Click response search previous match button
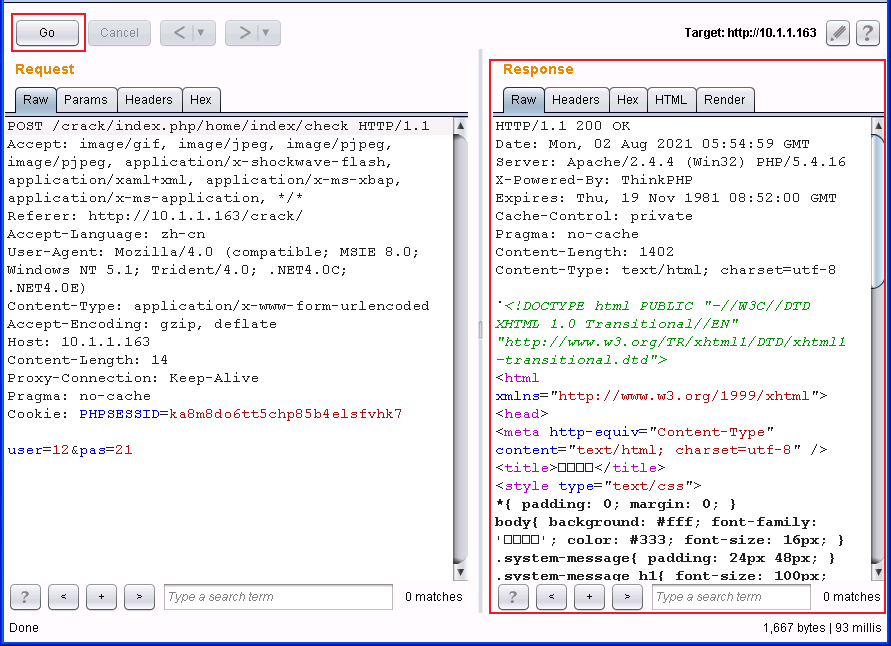 pos(551,597)
